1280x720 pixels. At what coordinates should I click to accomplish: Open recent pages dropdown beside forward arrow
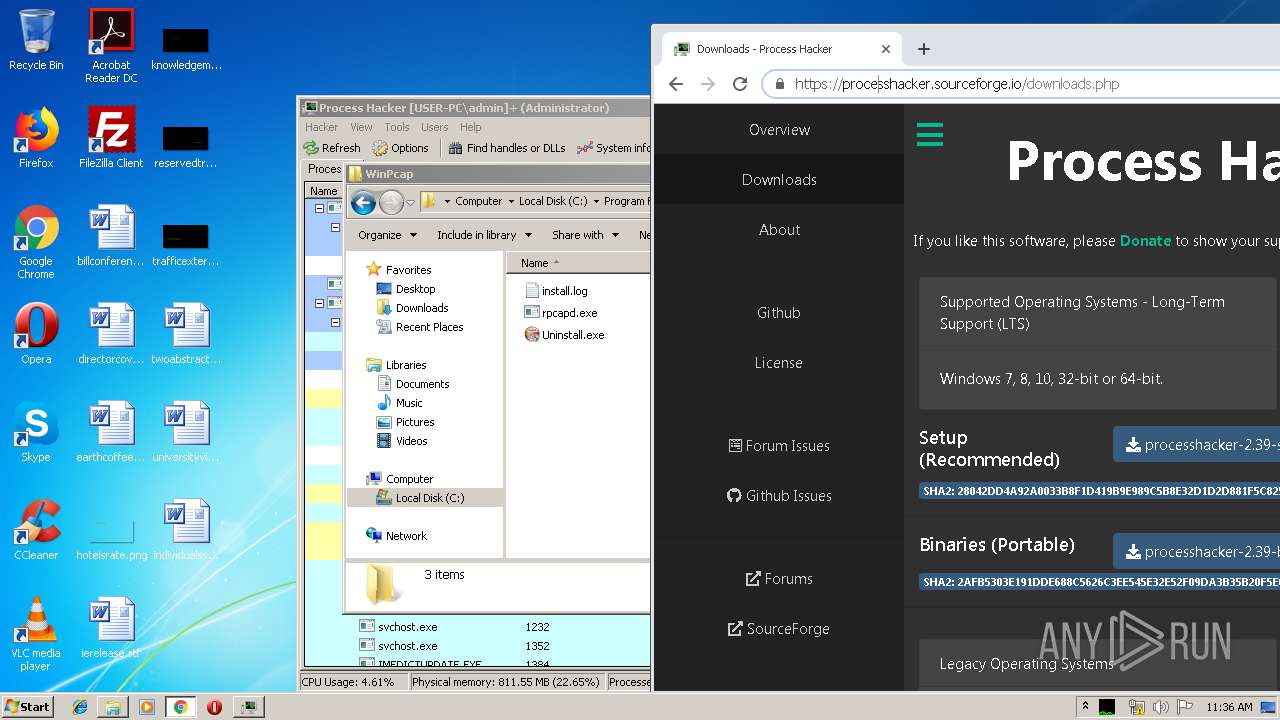(410, 203)
